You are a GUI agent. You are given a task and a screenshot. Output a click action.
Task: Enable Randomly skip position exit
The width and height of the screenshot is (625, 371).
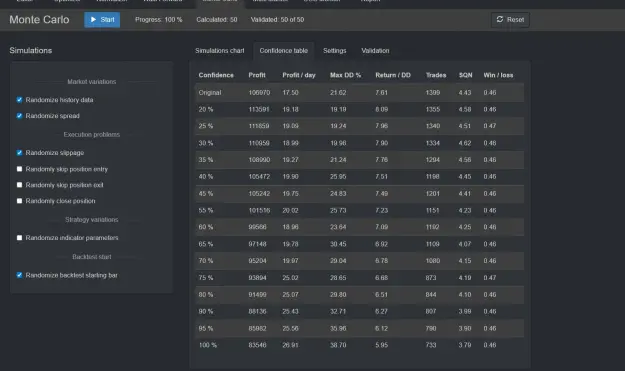coord(19,185)
